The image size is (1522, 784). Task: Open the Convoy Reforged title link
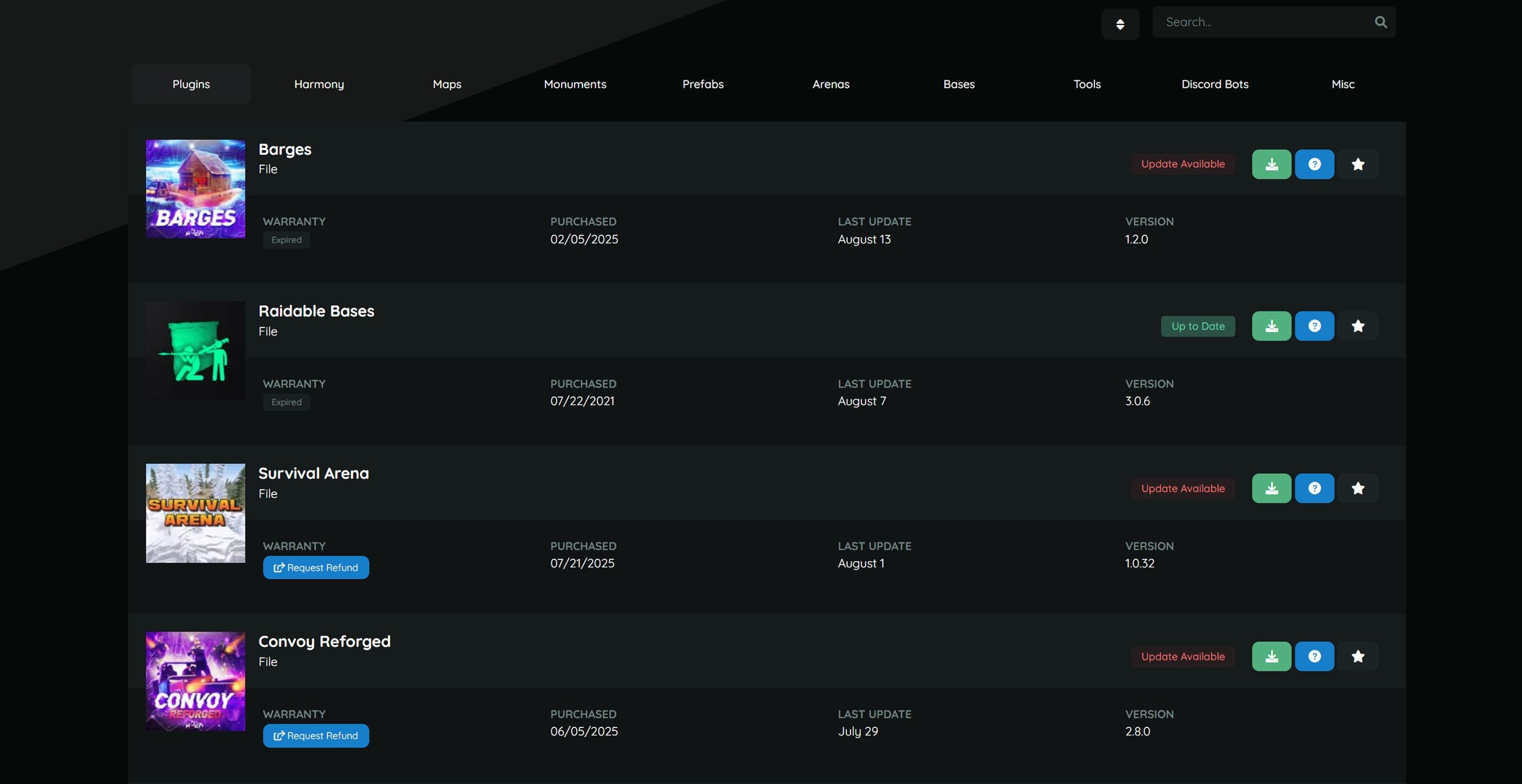tap(324, 642)
